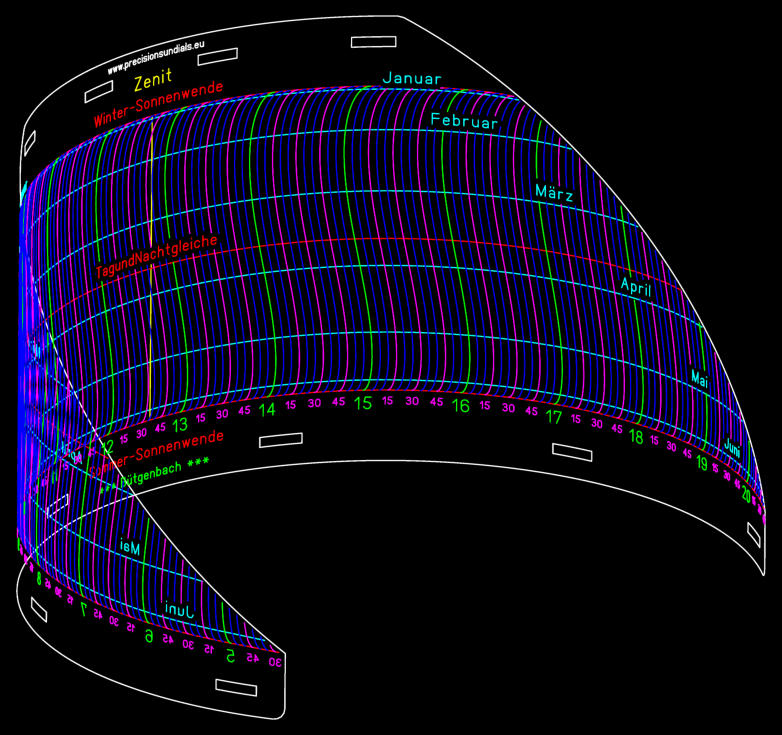Select the green hour 15 marker
Image resolution: width=782 pixels, height=735 pixels.
tap(363, 404)
